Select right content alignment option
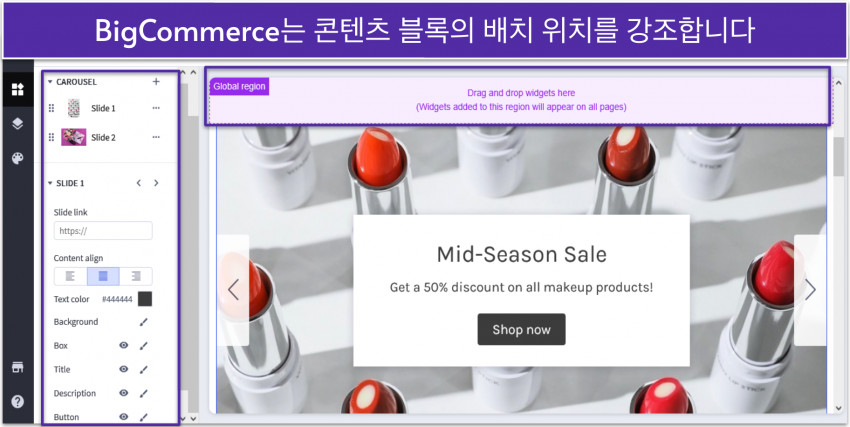850x427 pixels. [136, 276]
